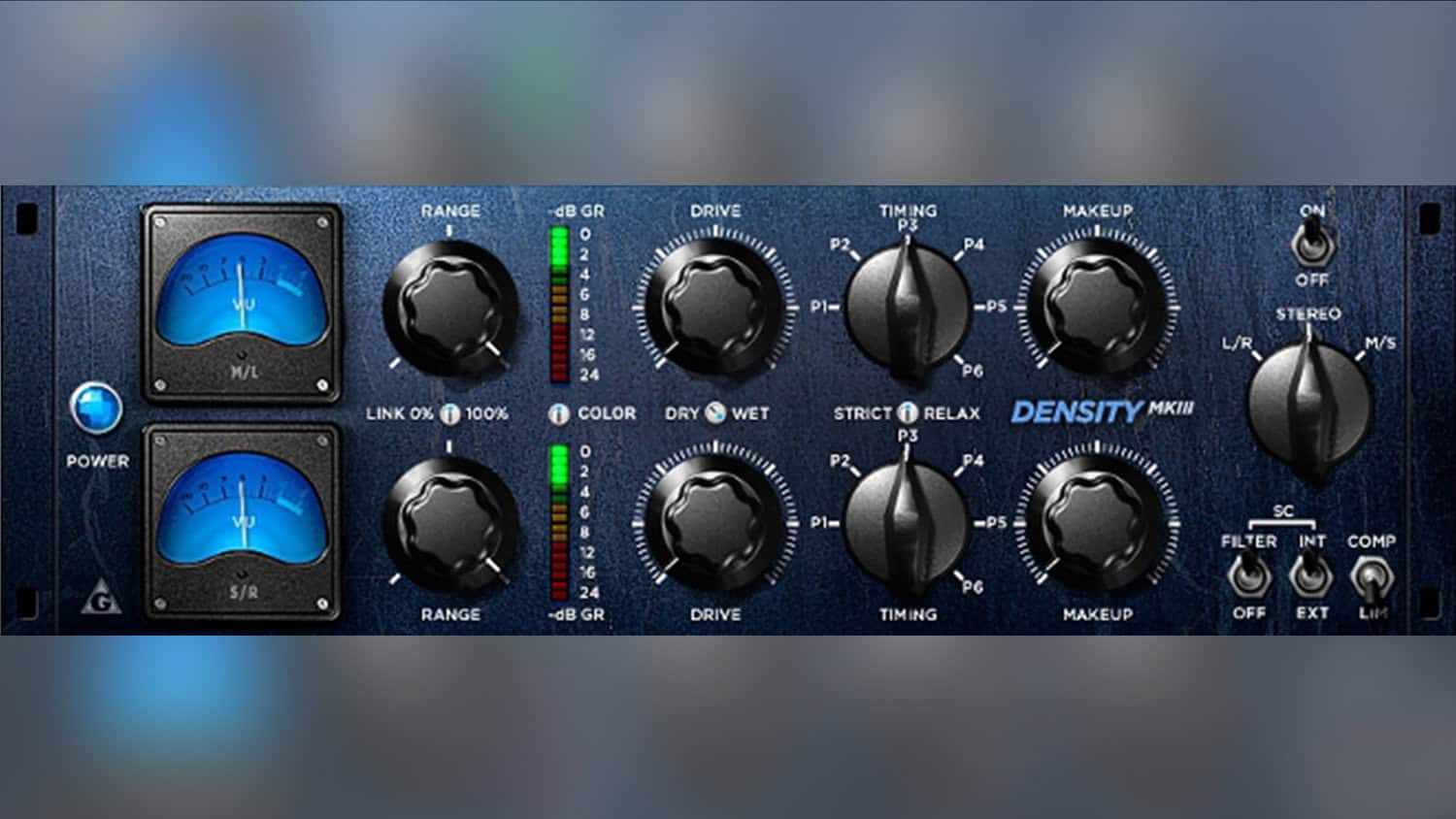Click the STRICT label
This screenshot has width=1456, height=819.
click(862, 413)
